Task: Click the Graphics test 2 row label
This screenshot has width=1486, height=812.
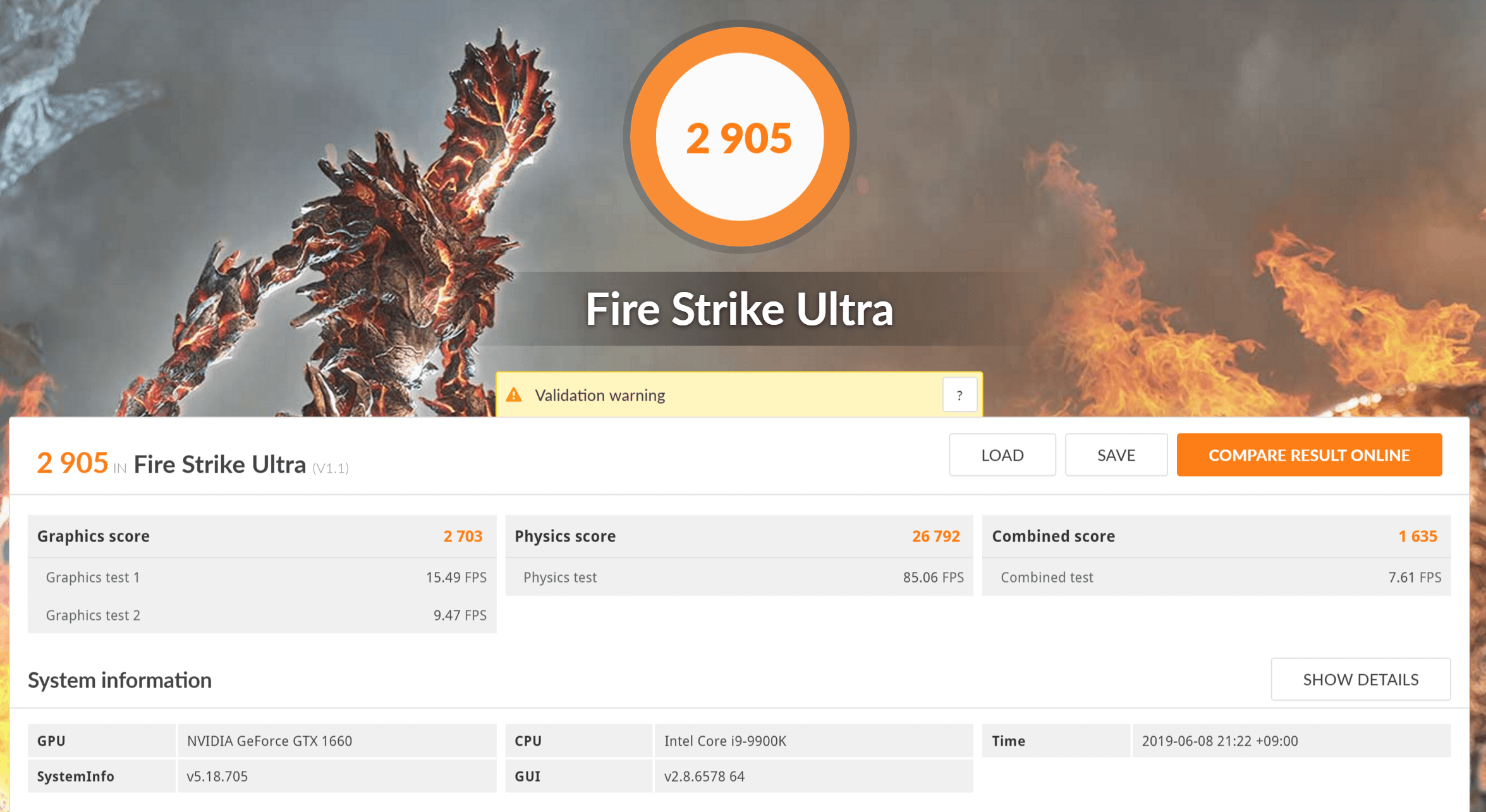Action: click(x=93, y=615)
